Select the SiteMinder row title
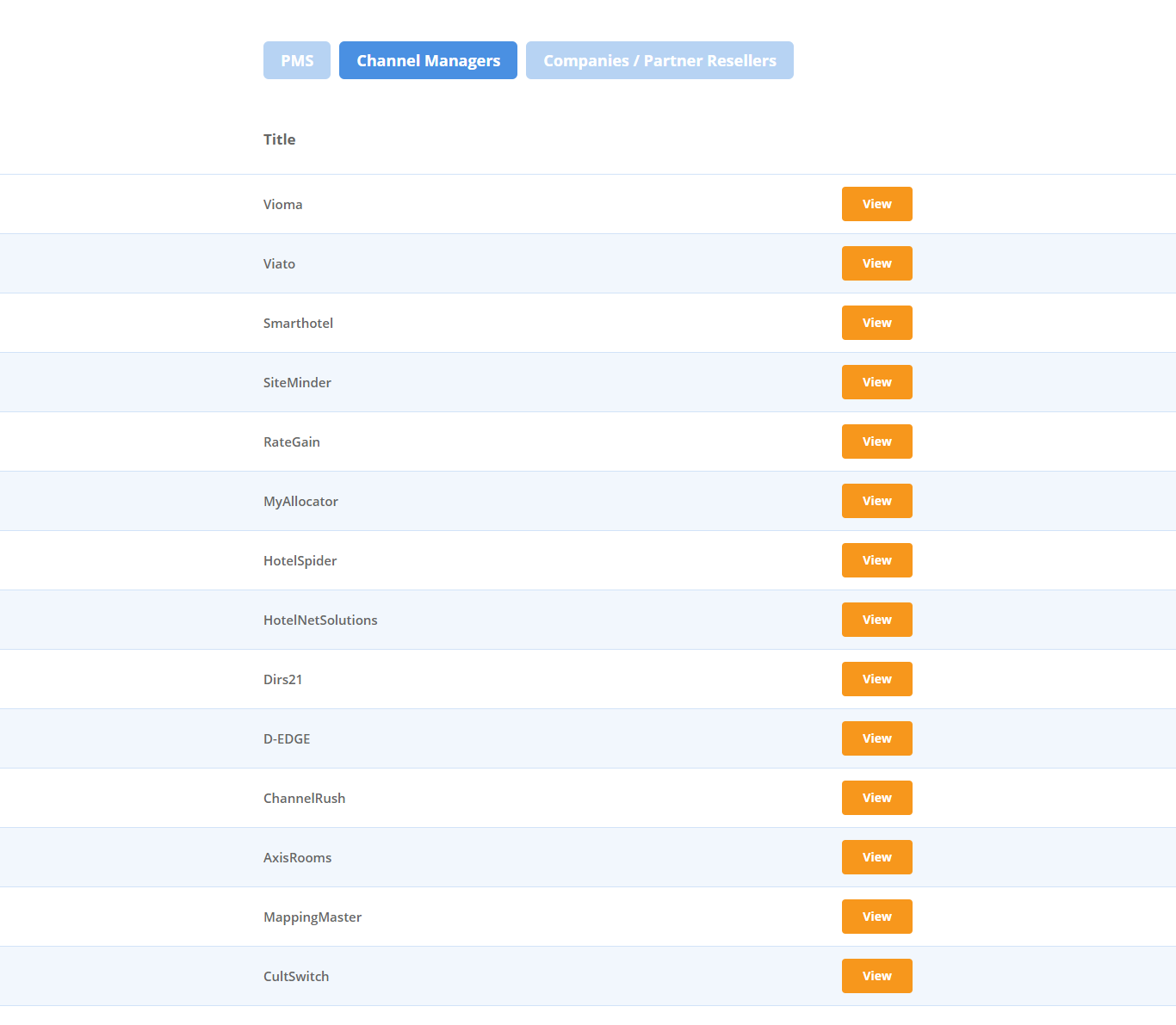The image size is (1176, 1025). [297, 382]
